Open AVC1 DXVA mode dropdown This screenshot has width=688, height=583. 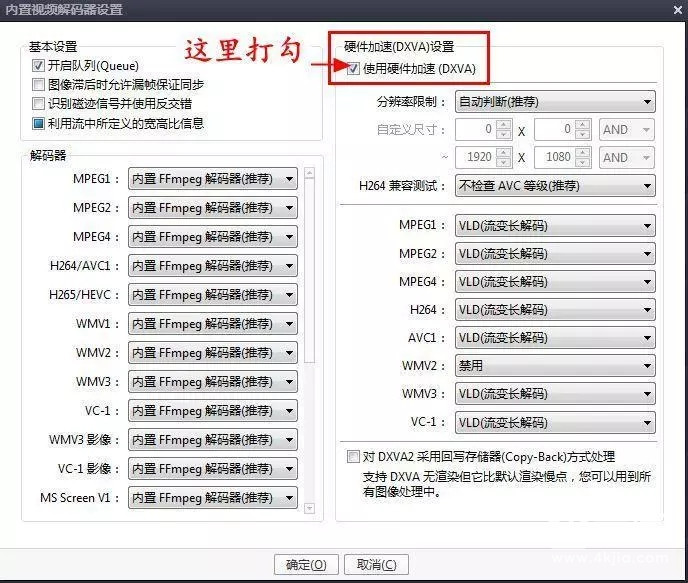[555, 338]
